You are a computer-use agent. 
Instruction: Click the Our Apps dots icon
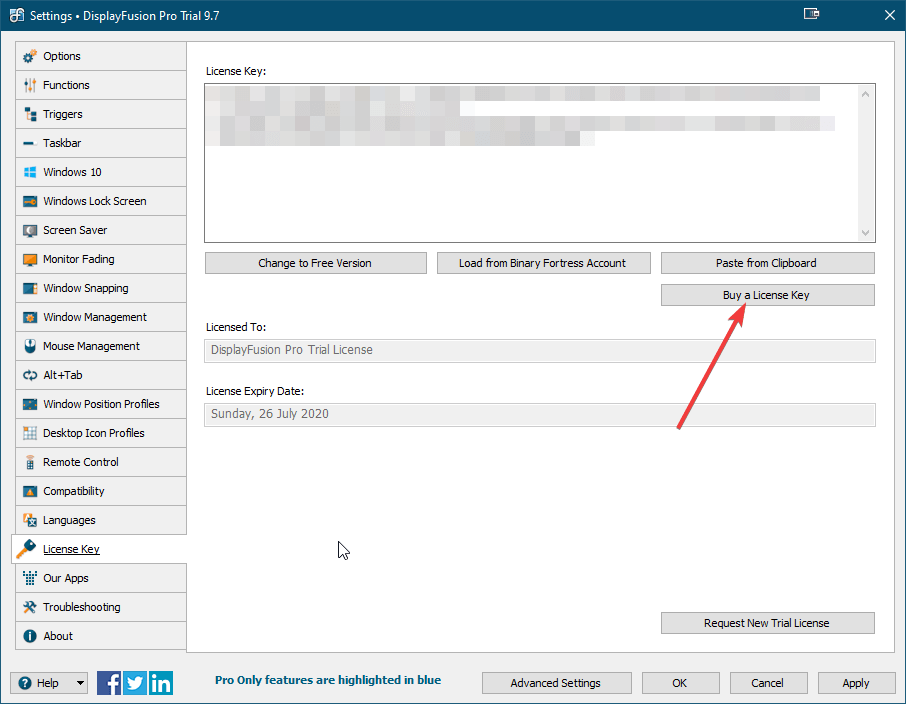coord(30,578)
